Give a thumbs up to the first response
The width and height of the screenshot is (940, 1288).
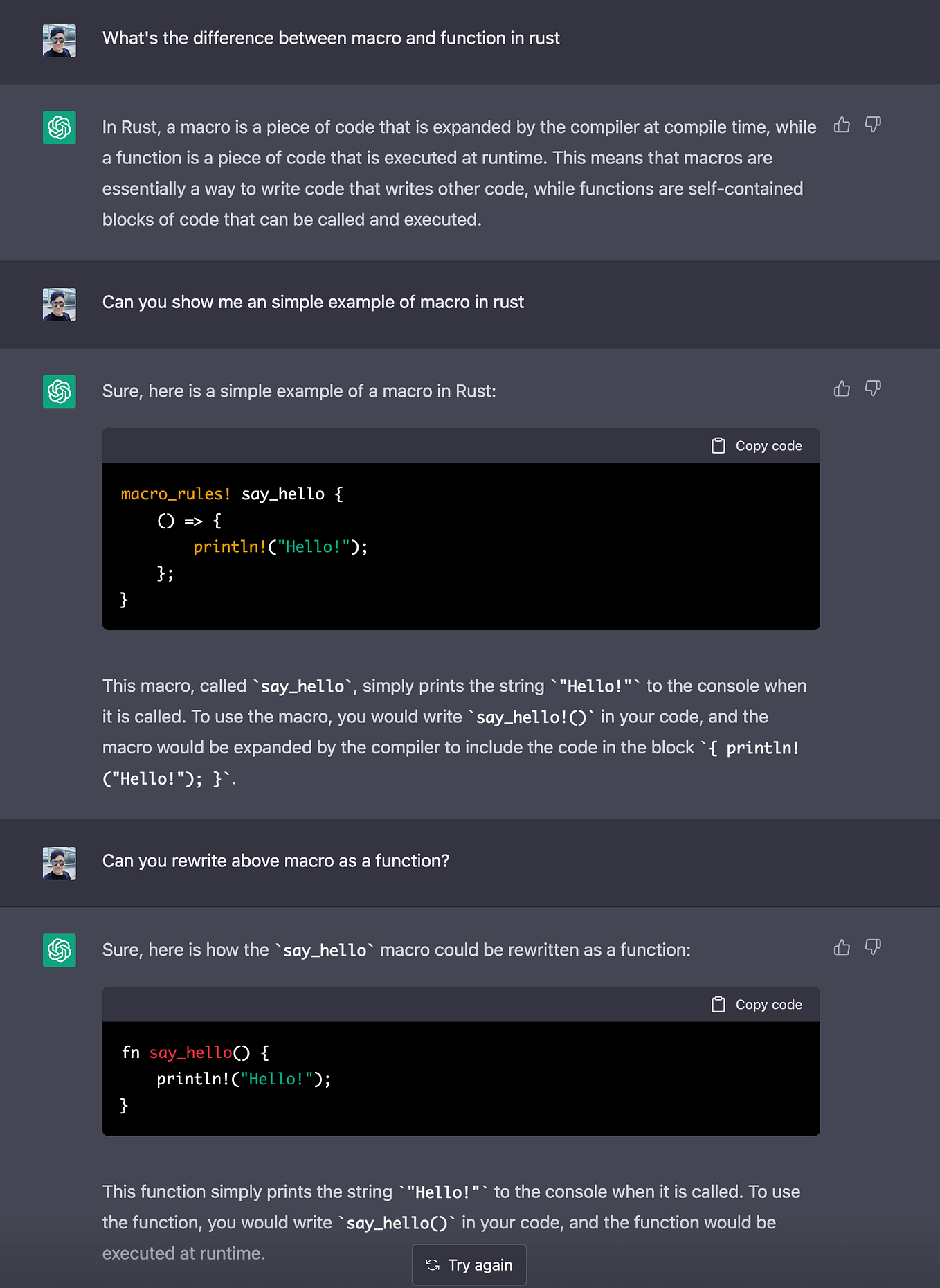842,125
